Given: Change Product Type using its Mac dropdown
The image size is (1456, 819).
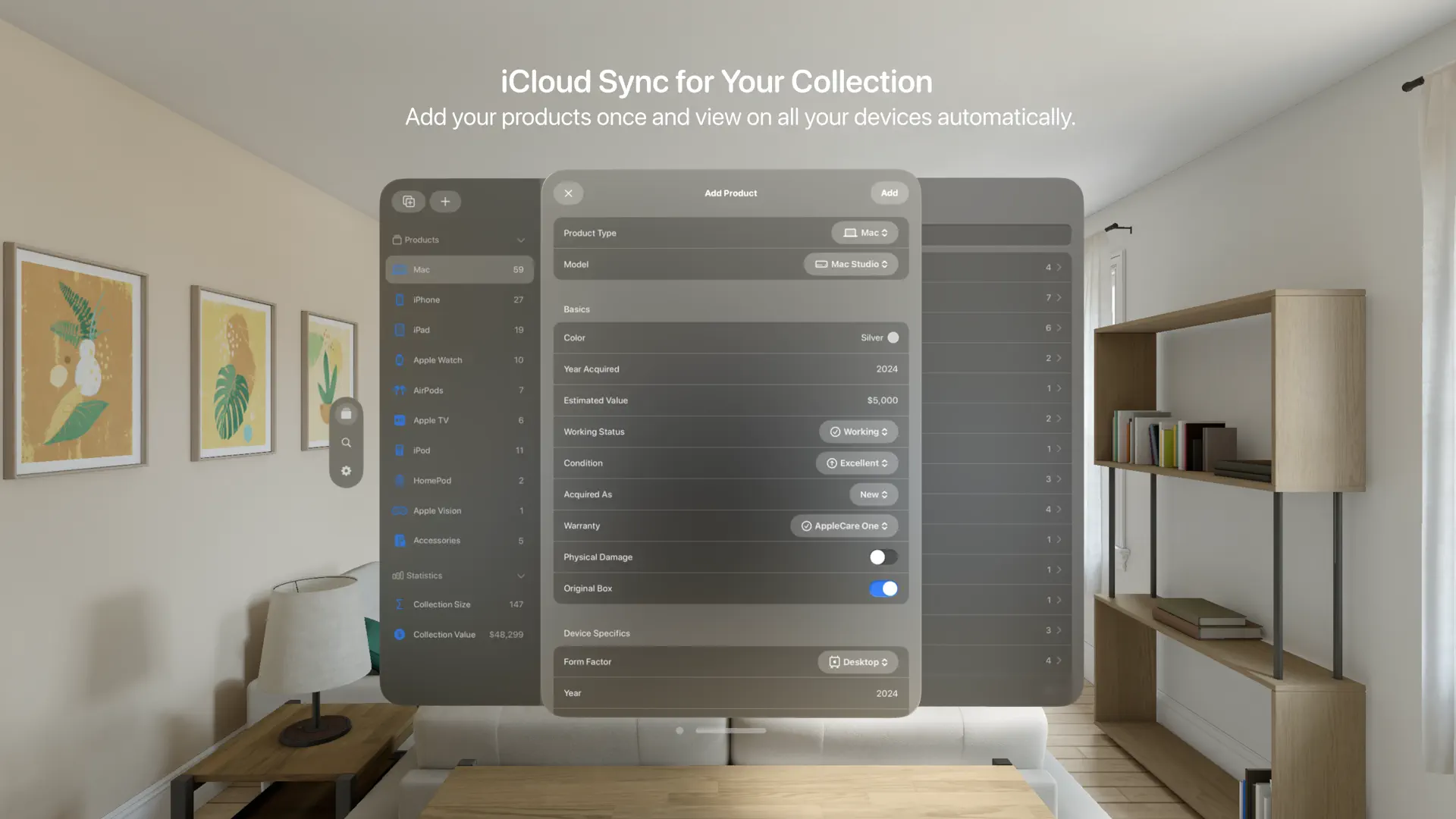Looking at the screenshot, I should (x=864, y=233).
